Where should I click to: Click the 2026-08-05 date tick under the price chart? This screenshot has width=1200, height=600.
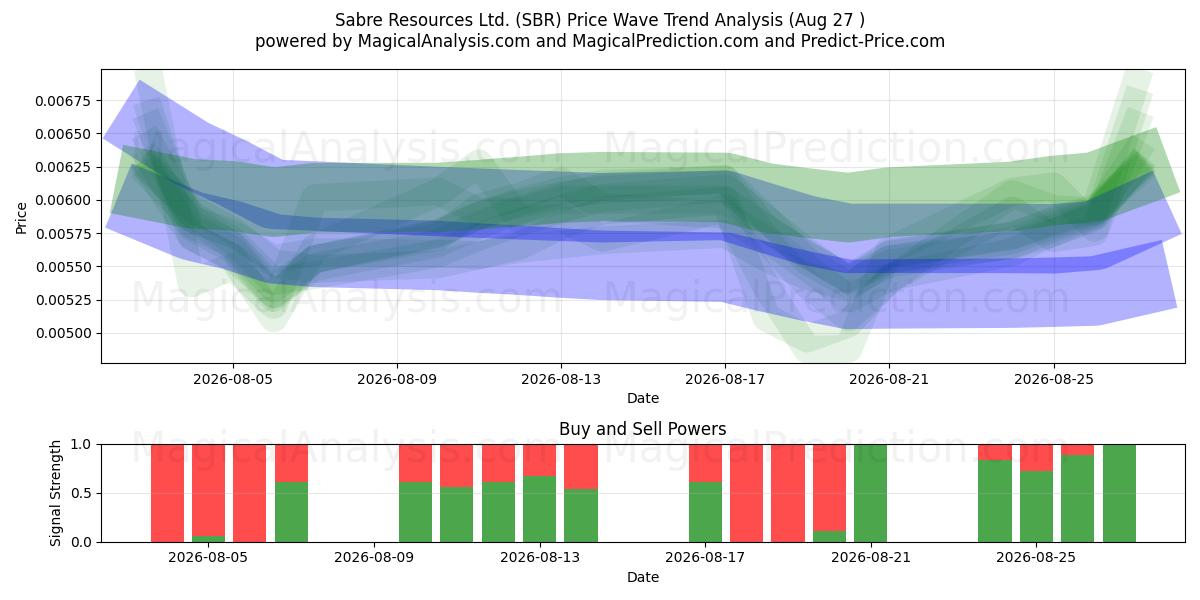[233, 379]
